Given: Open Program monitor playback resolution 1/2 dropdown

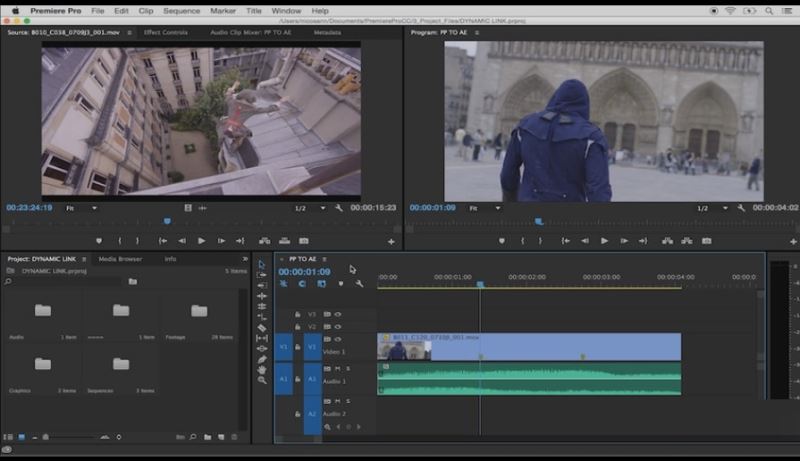Looking at the screenshot, I should (x=713, y=208).
